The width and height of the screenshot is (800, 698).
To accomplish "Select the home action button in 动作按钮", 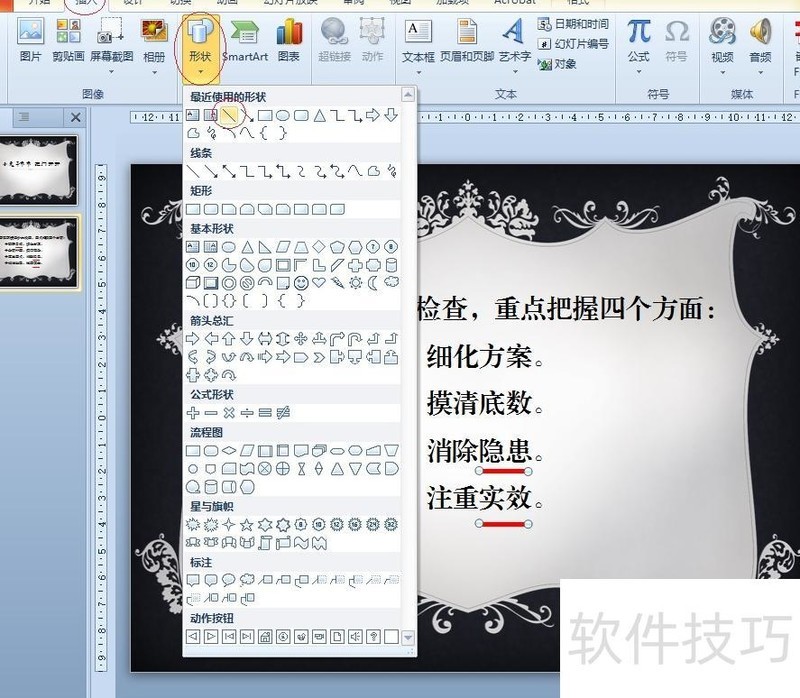I will coord(265,636).
